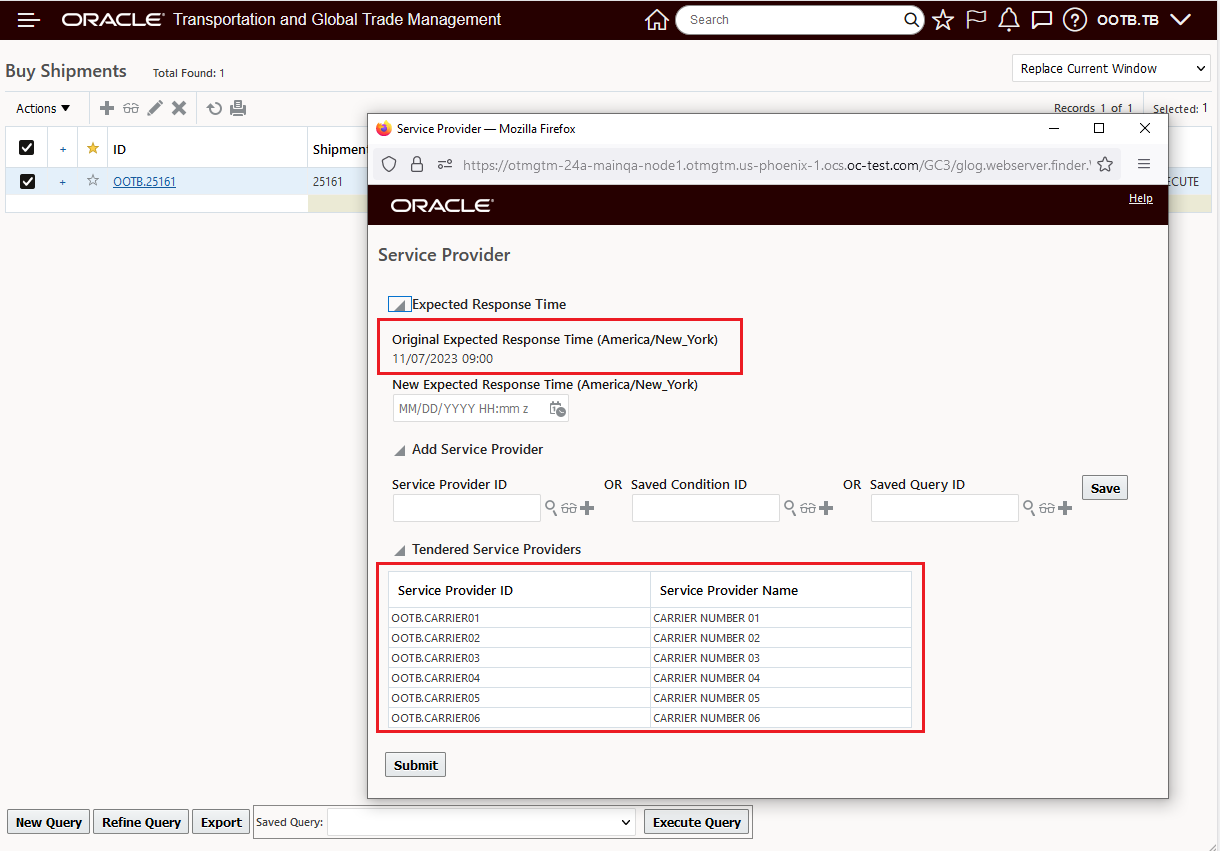Click the Saved Condition ID input

click(x=706, y=508)
